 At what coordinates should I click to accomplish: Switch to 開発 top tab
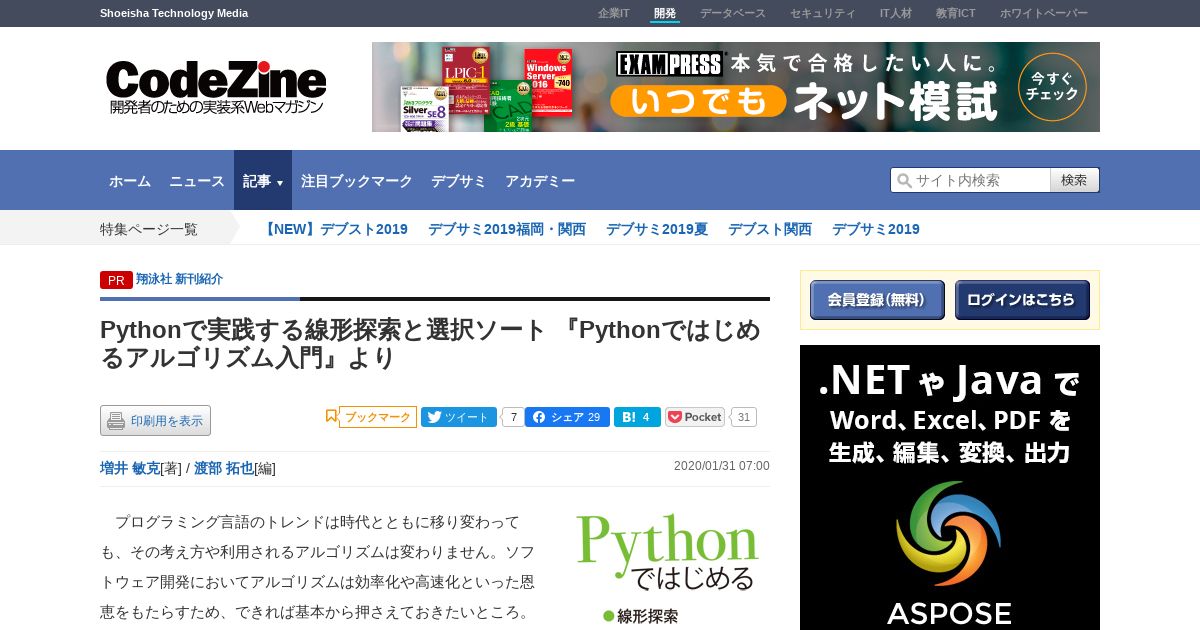(x=665, y=13)
